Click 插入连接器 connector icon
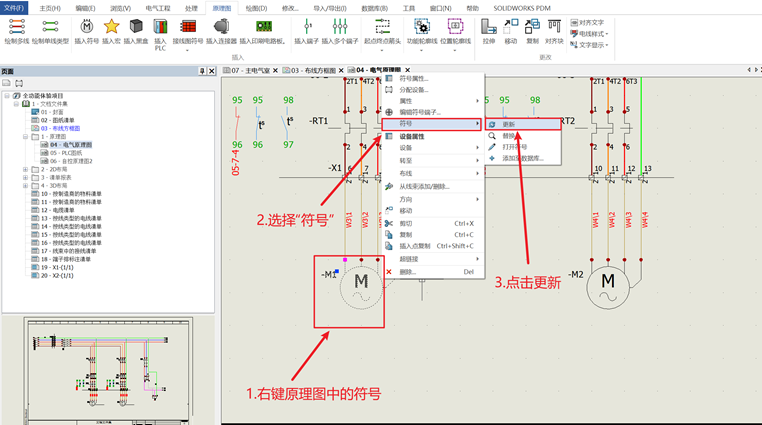This screenshot has height=425, width=762. click(221, 27)
